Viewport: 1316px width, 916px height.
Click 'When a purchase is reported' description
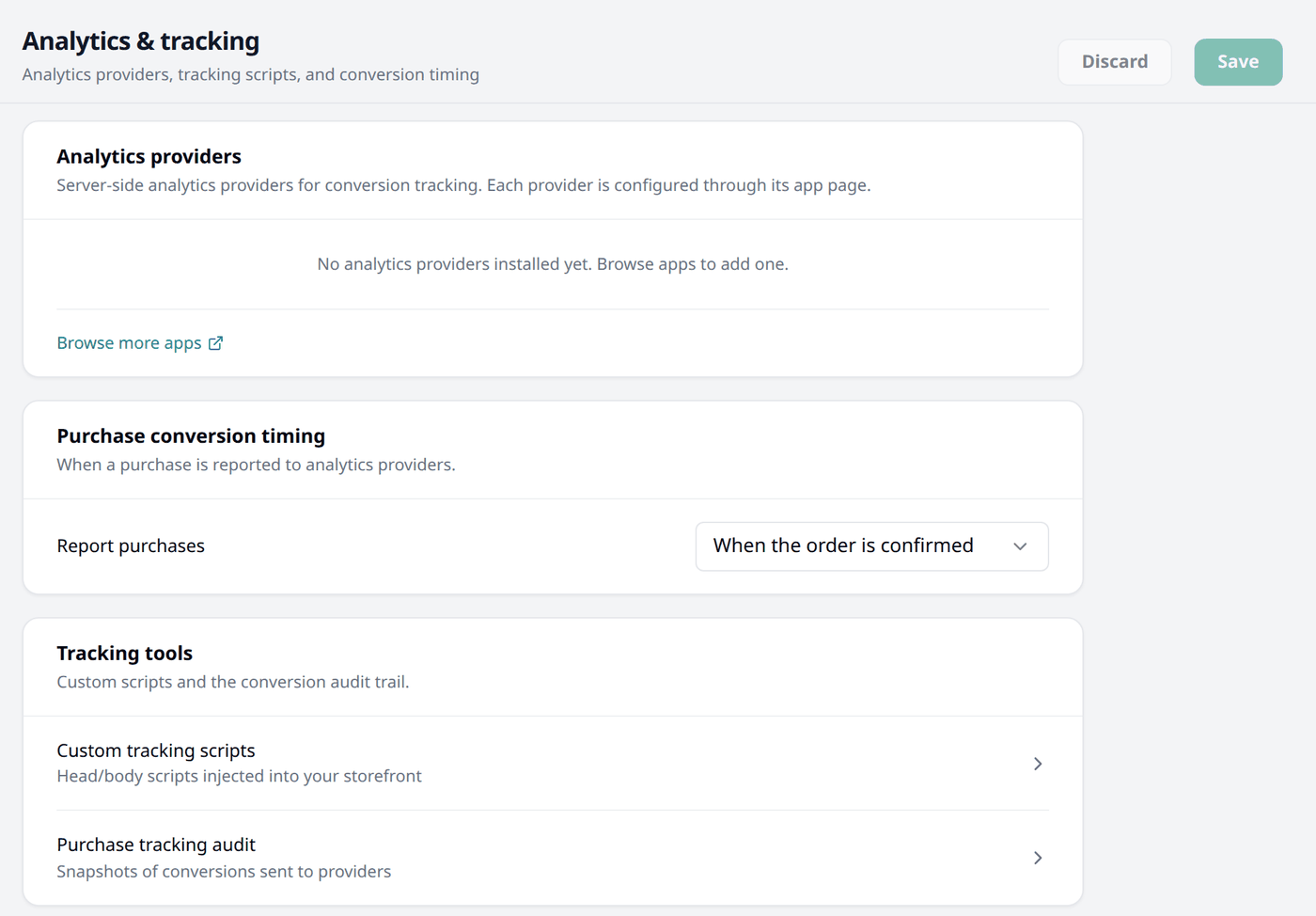tap(257, 465)
